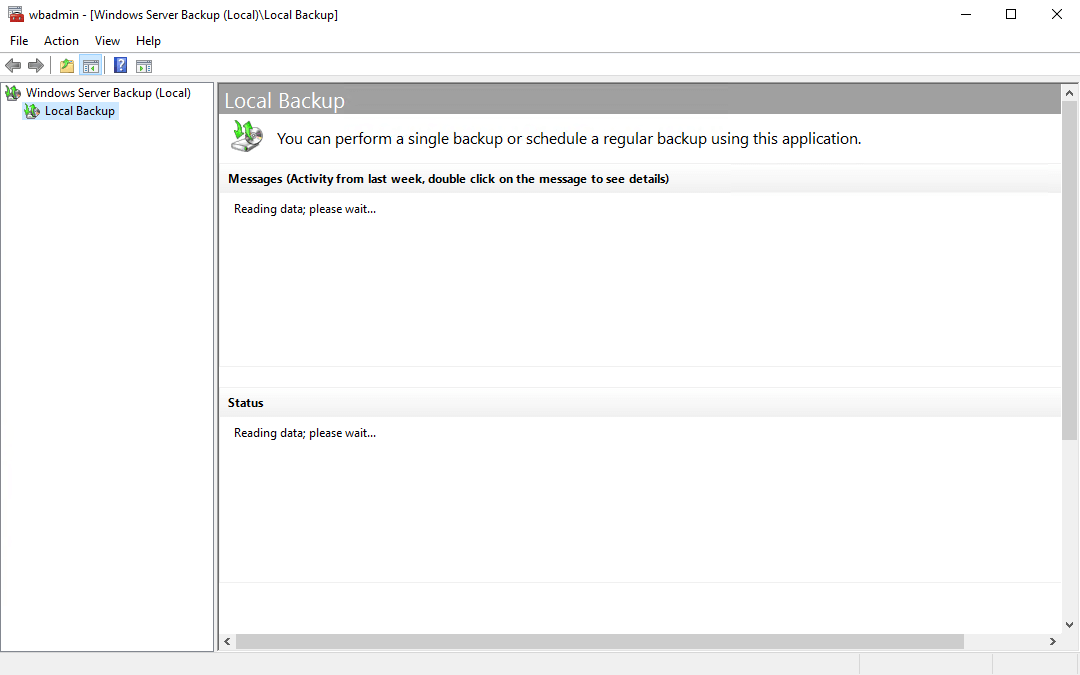Viewport: 1080px width, 675px height.
Task: Click the Local Backup pane header
Action: point(642,100)
